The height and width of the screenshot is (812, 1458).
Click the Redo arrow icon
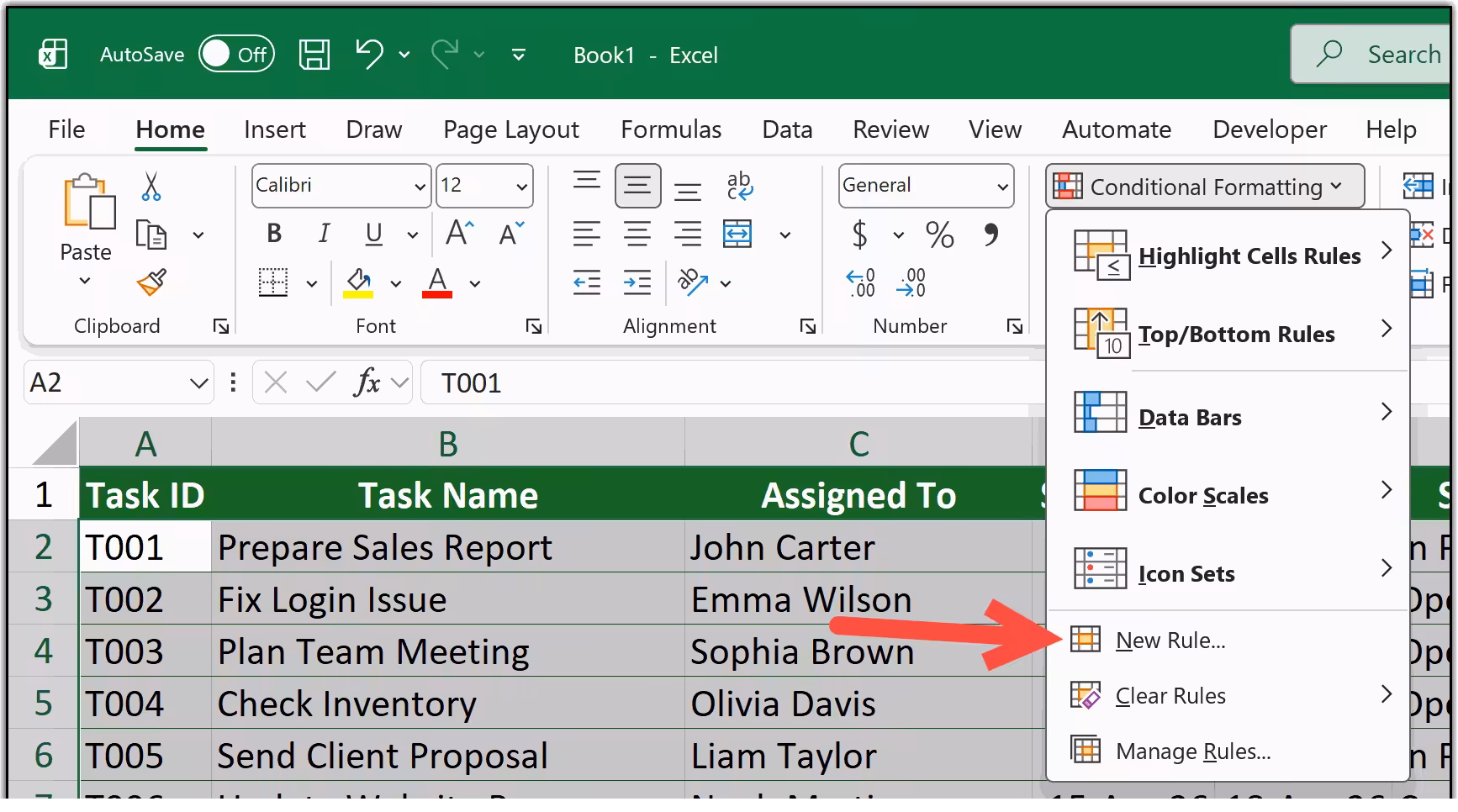coord(446,54)
